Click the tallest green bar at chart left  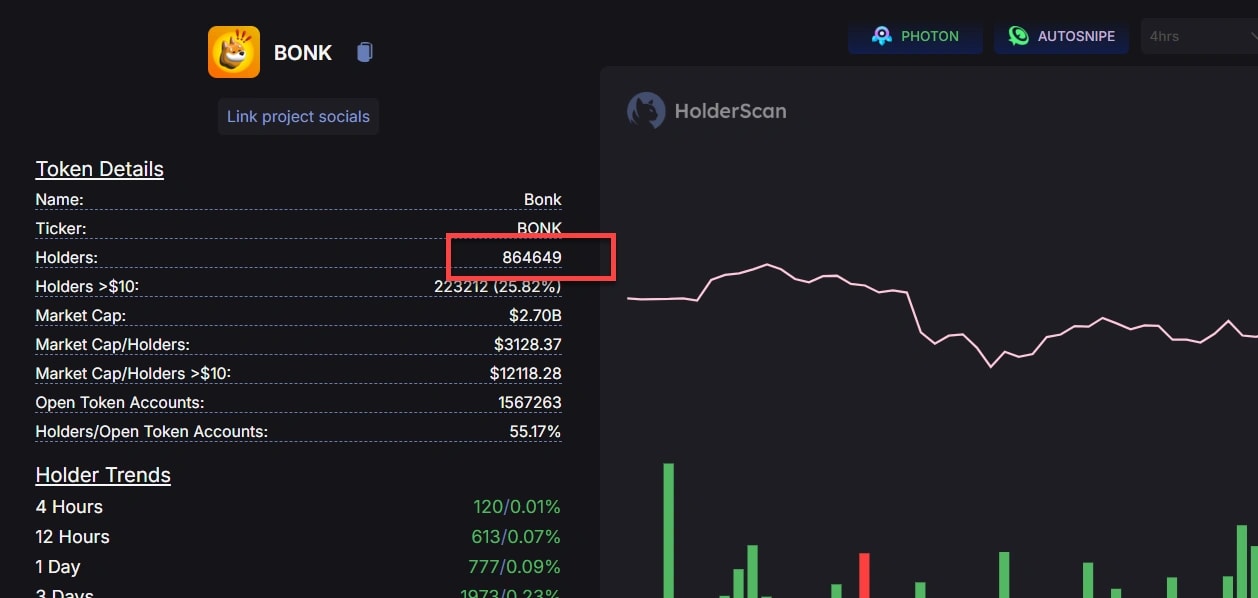click(668, 530)
